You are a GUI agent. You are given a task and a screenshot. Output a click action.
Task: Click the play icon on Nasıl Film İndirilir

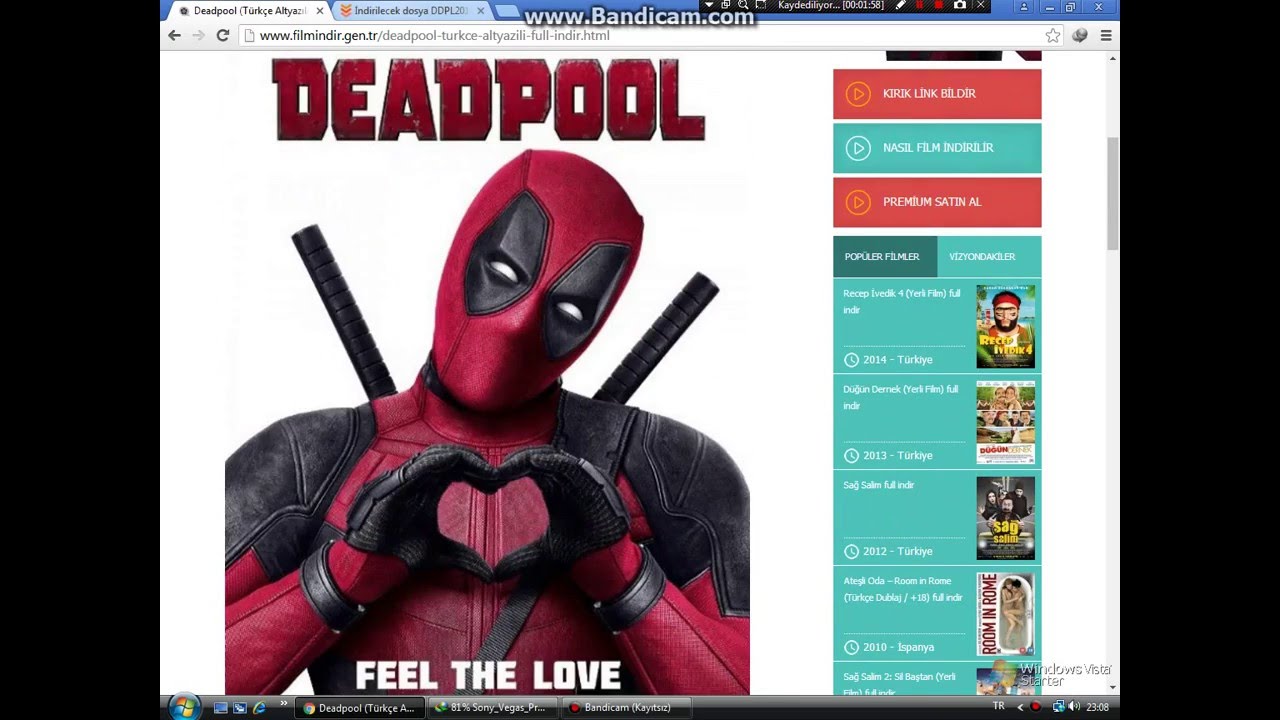pos(858,148)
